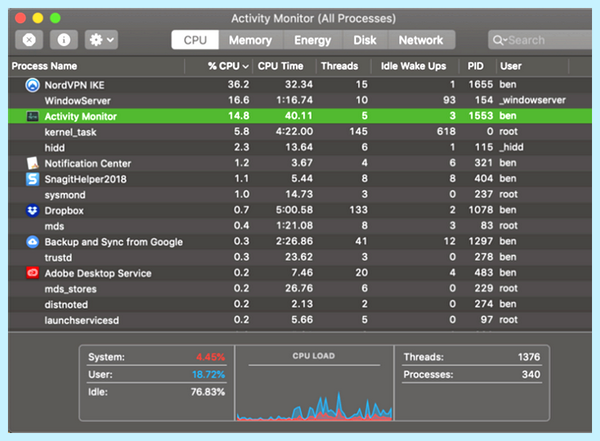Click the 5:00.58 CPU time cell

[294, 210]
